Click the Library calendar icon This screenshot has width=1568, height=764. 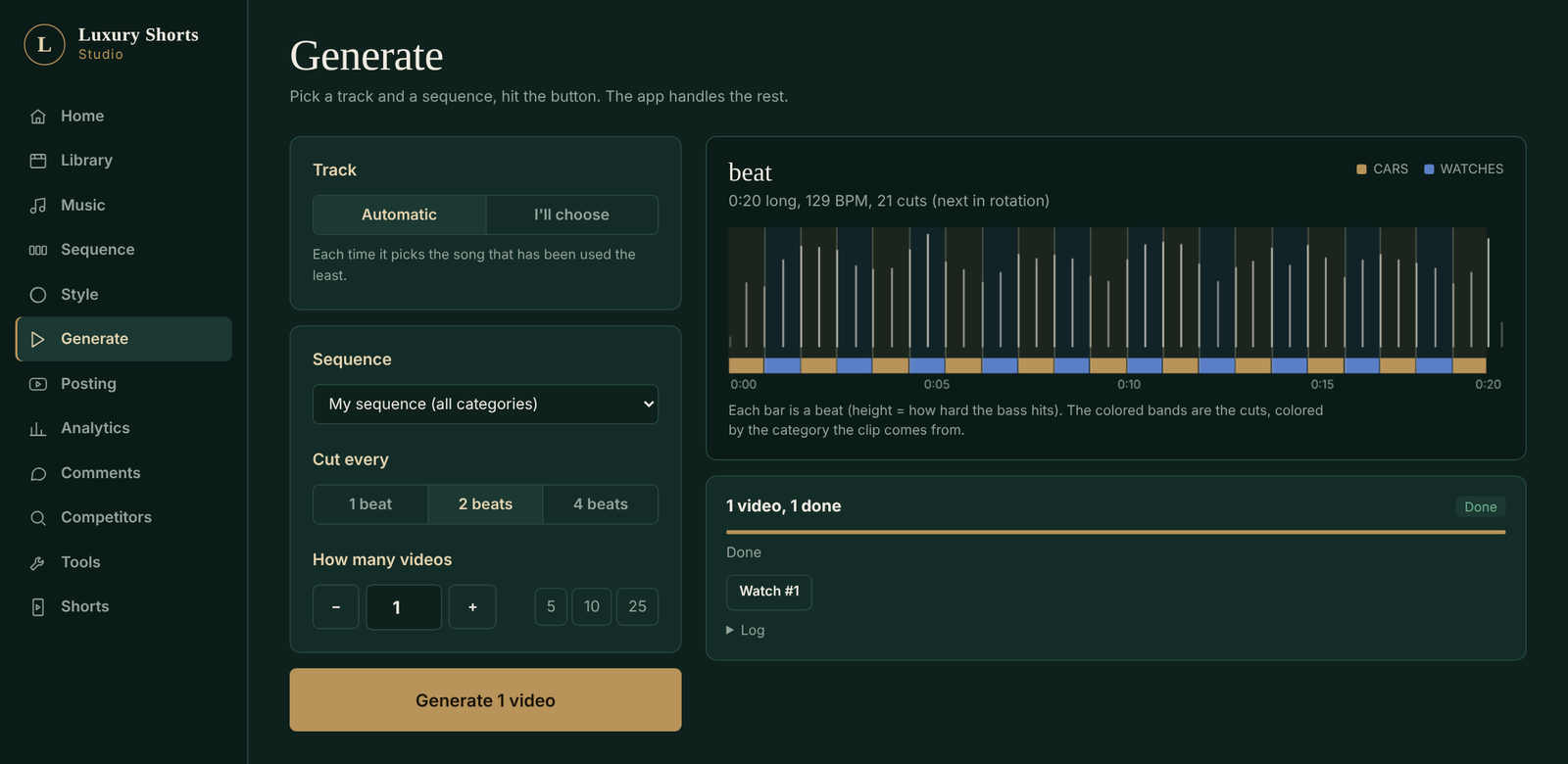tap(38, 161)
